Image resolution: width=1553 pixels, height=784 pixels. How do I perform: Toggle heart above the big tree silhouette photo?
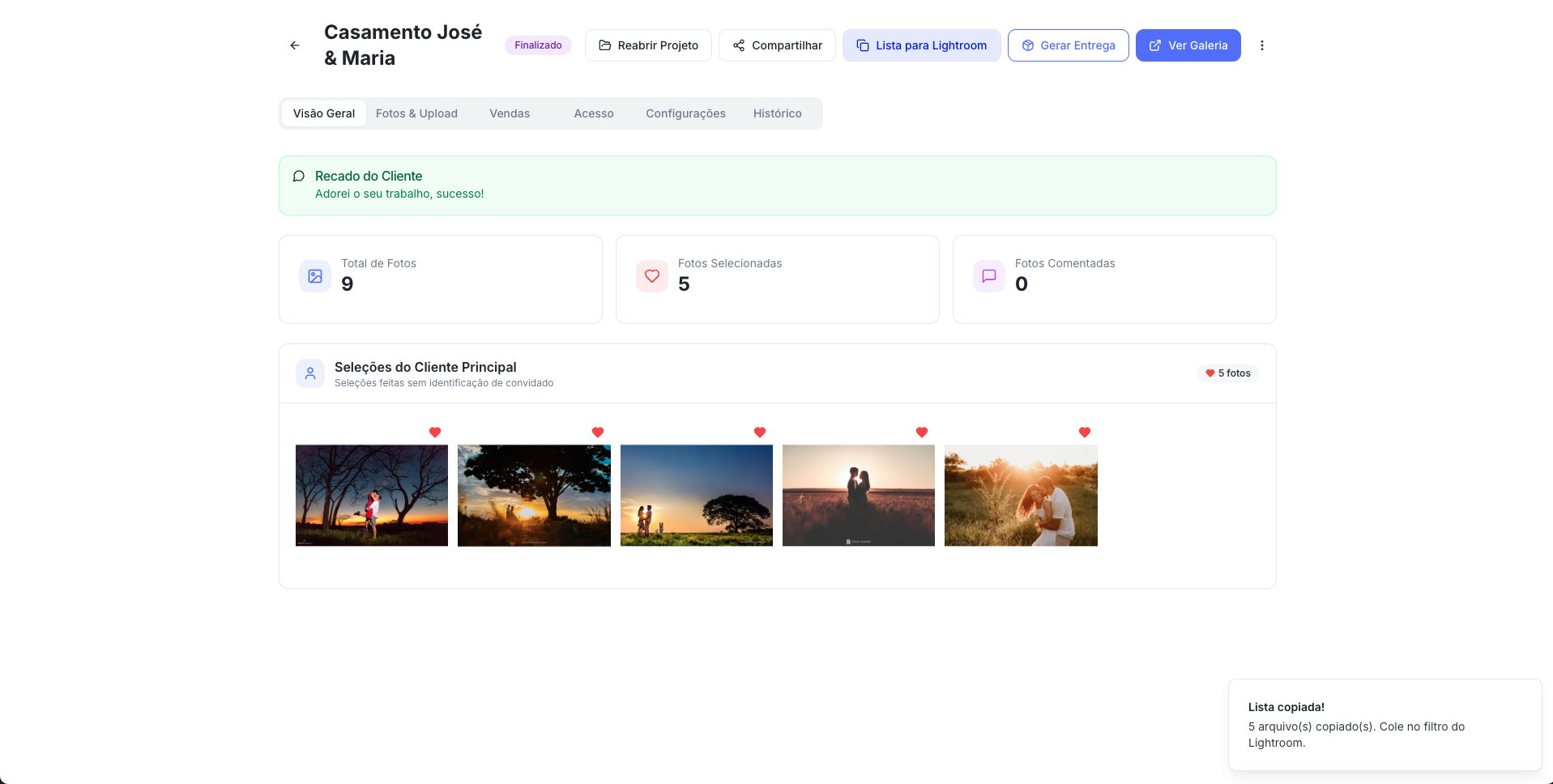click(598, 432)
